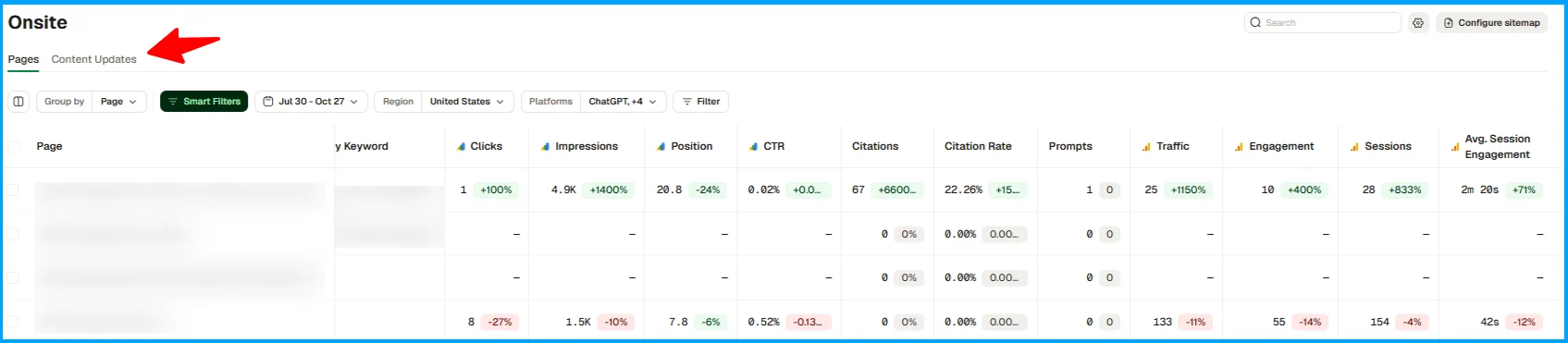Tick the select-all checkbox in table header
The height and width of the screenshot is (343, 1568).
click(14, 146)
